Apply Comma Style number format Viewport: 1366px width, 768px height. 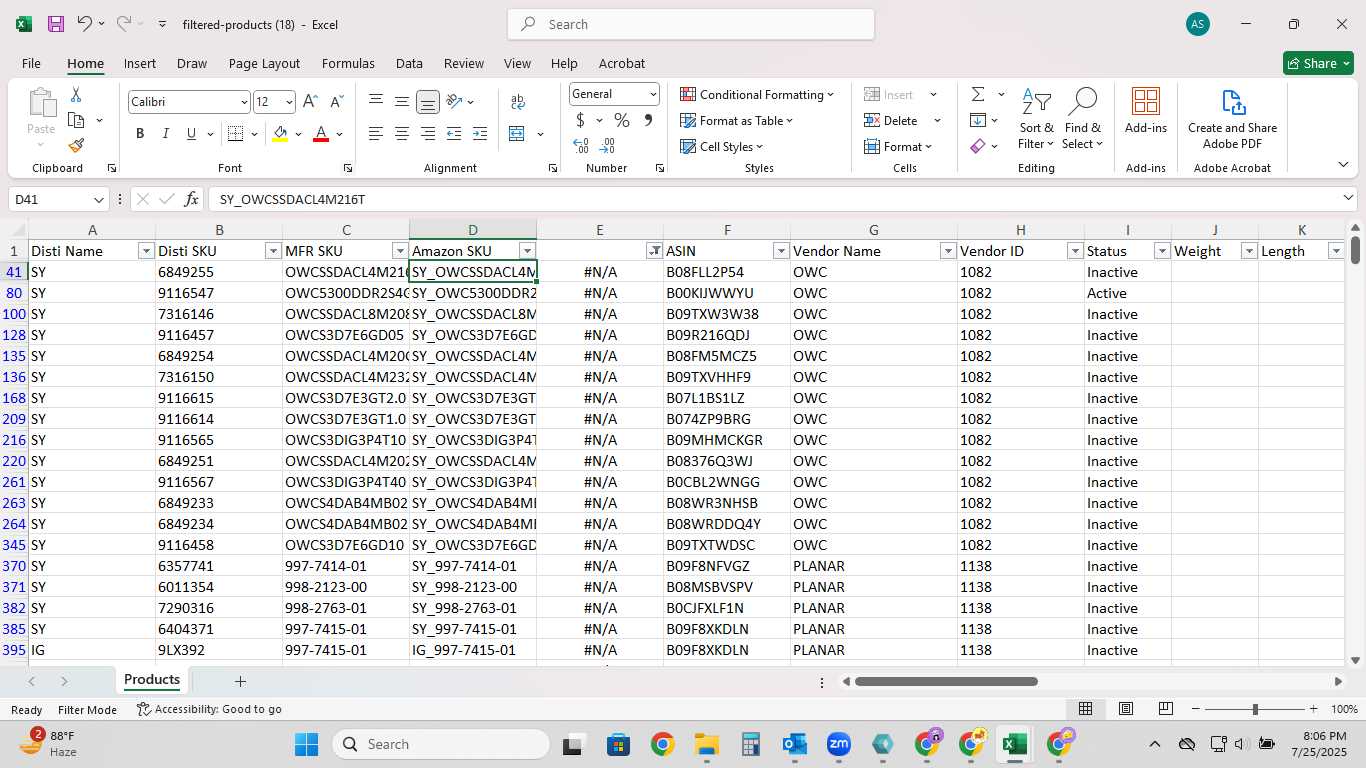(x=648, y=120)
